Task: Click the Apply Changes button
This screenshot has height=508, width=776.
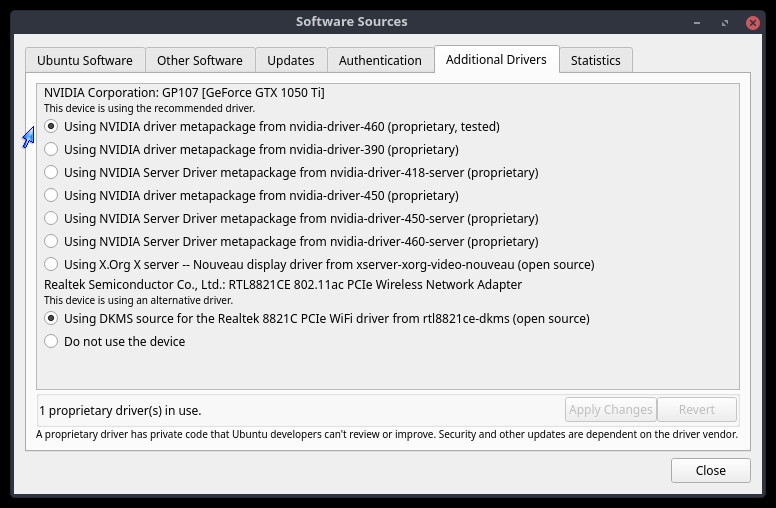Action: (x=610, y=409)
